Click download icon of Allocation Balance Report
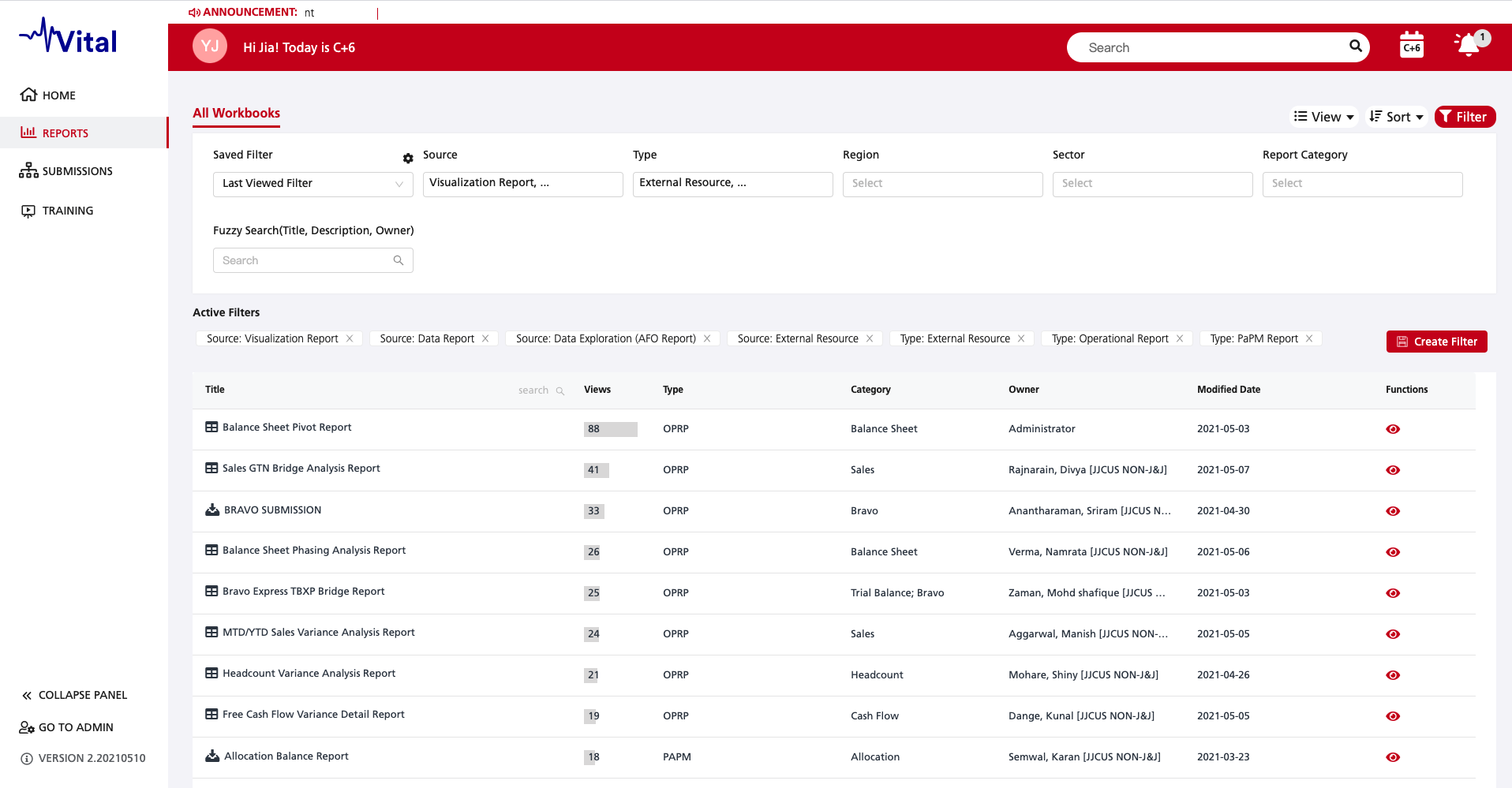The width and height of the screenshot is (1512, 788). coord(212,756)
